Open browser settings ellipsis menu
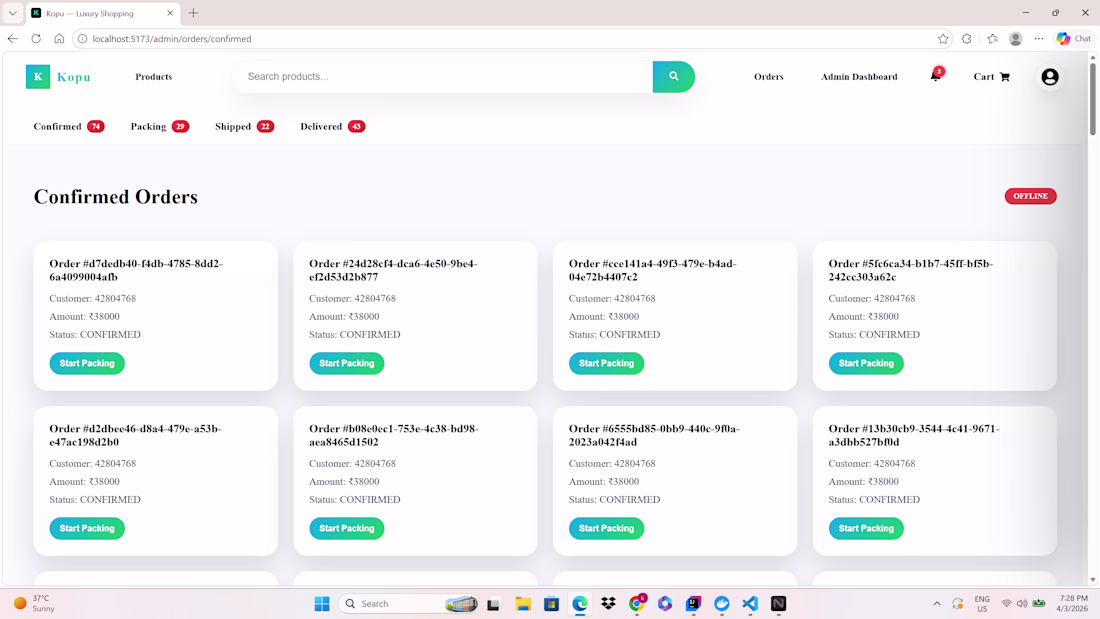The height and width of the screenshot is (619, 1100). (x=1039, y=39)
